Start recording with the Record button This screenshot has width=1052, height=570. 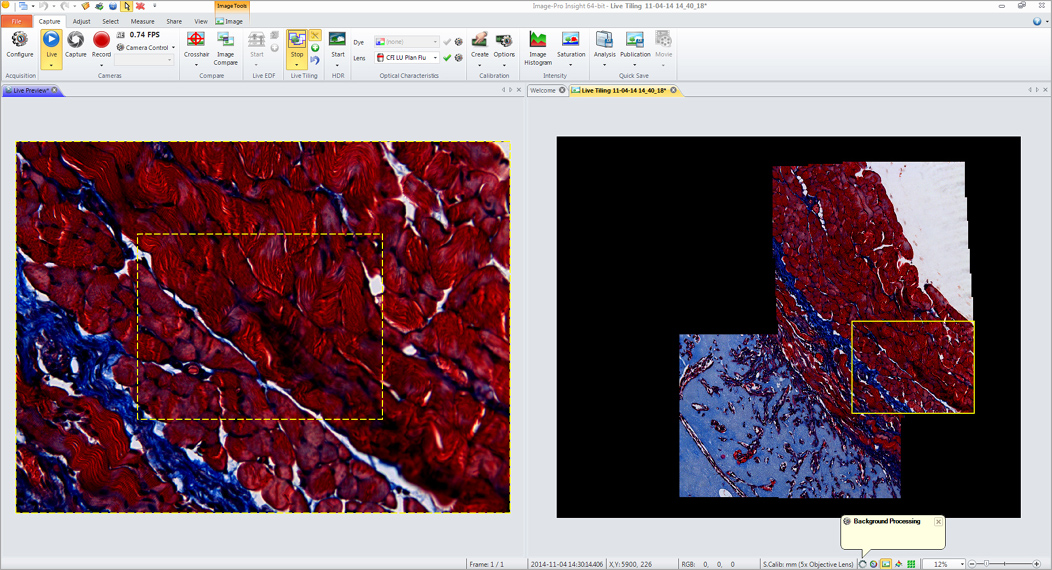pos(101,45)
